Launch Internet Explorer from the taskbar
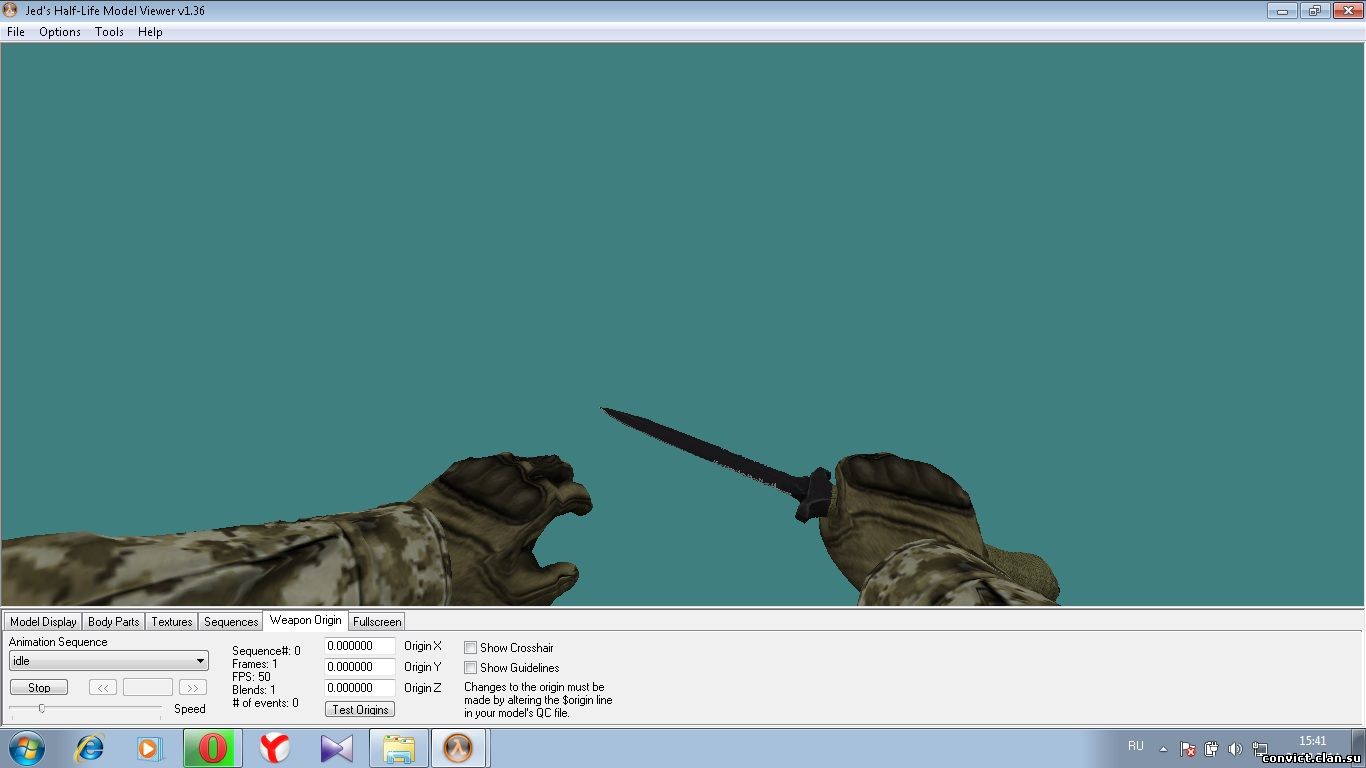The width and height of the screenshot is (1366, 768). (90, 748)
